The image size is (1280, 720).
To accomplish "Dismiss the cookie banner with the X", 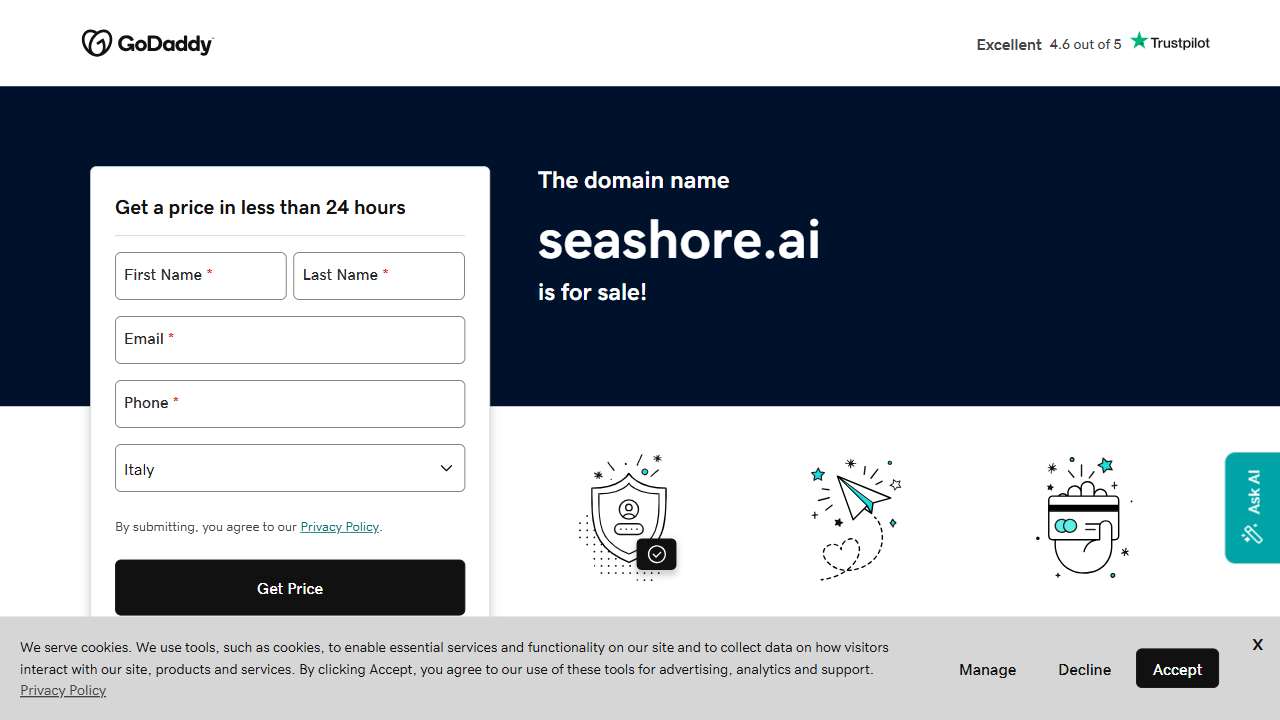I will pos(1257,644).
